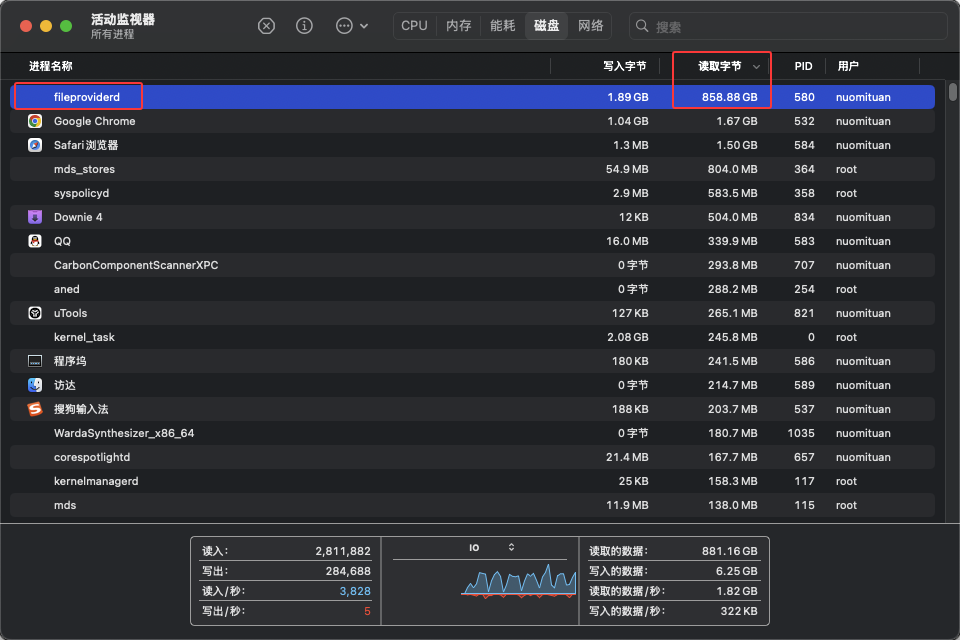The image size is (960, 640).
Task: Click the 搜狗输入法 app icon
Action: [35, 409]
